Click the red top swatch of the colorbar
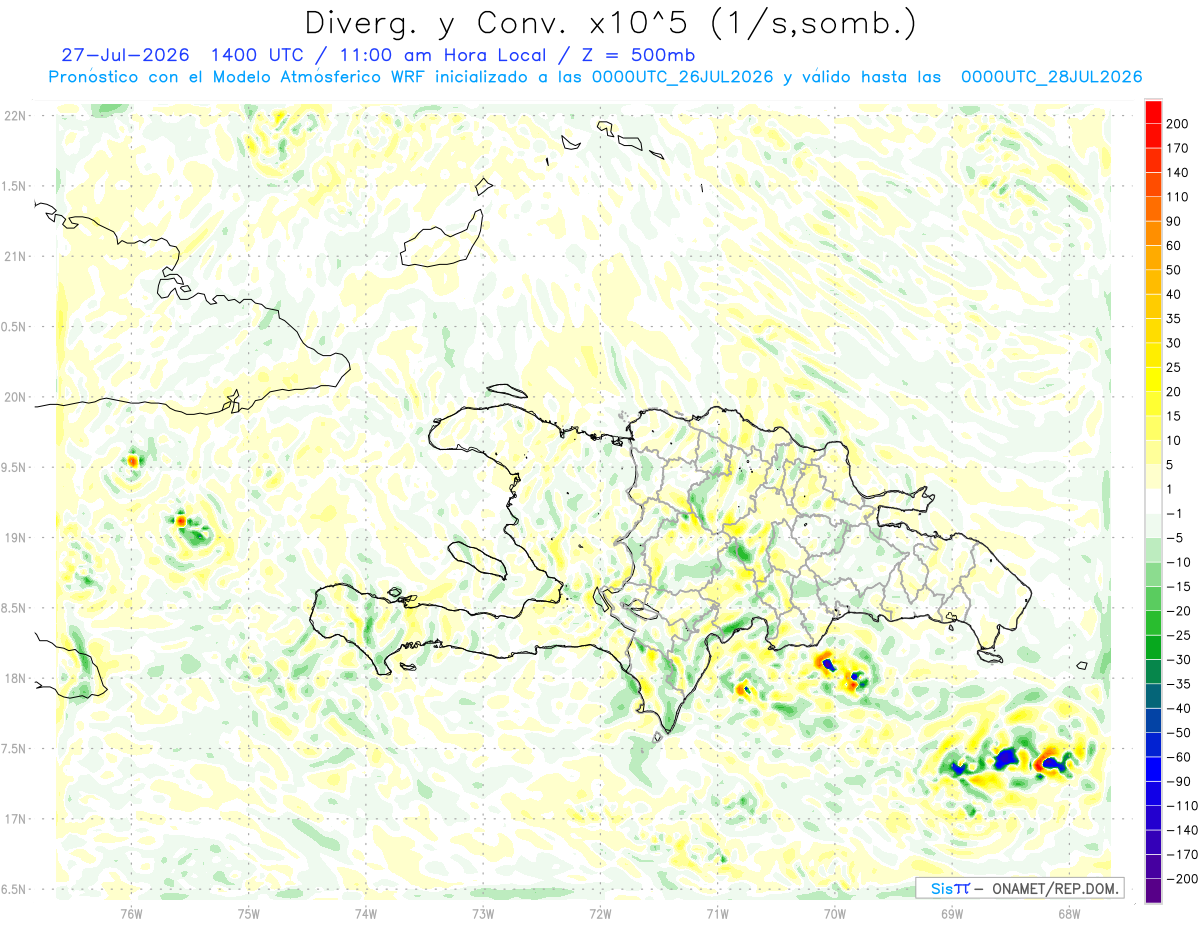1200x927 pixels. point(1153,112)
